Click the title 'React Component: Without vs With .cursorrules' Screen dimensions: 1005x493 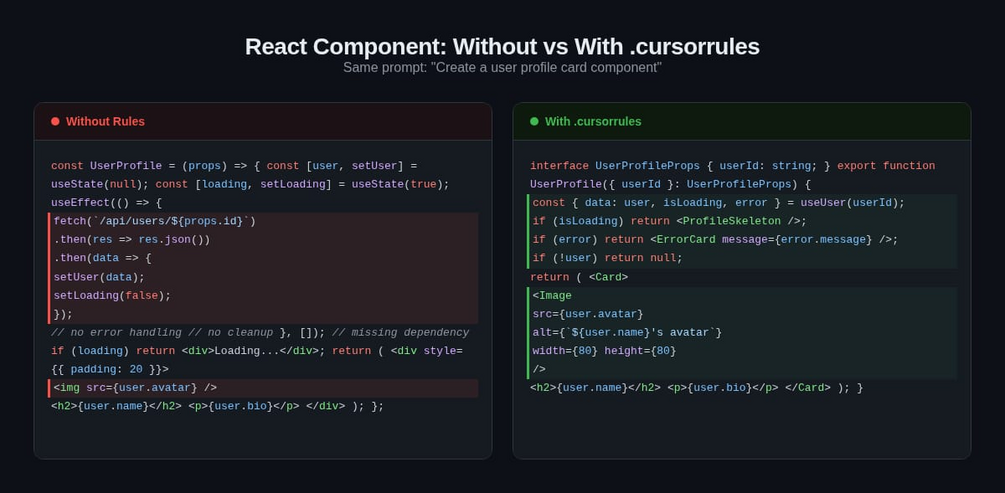point(502,47)
